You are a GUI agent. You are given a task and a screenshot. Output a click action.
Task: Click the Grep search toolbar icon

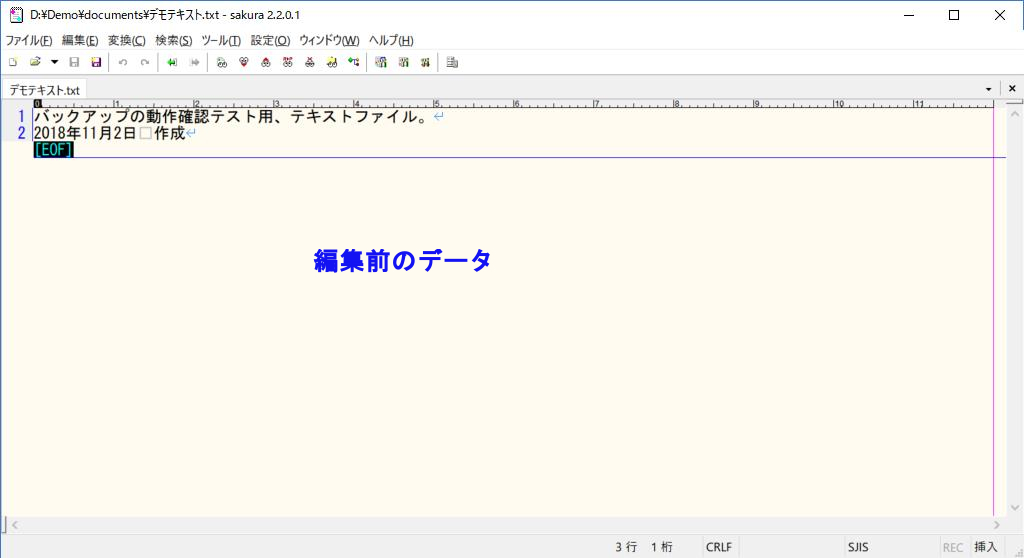[x=332, y=62]
